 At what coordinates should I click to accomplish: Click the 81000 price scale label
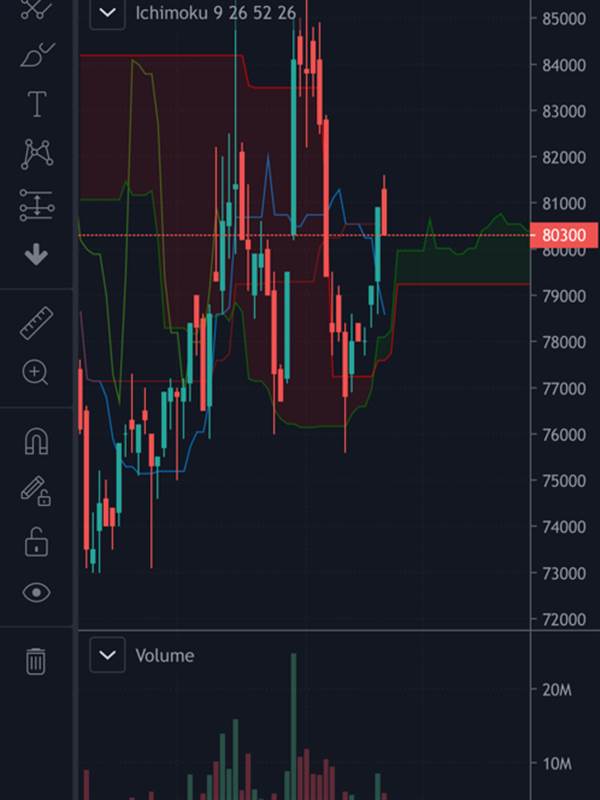tap(564, 203)
